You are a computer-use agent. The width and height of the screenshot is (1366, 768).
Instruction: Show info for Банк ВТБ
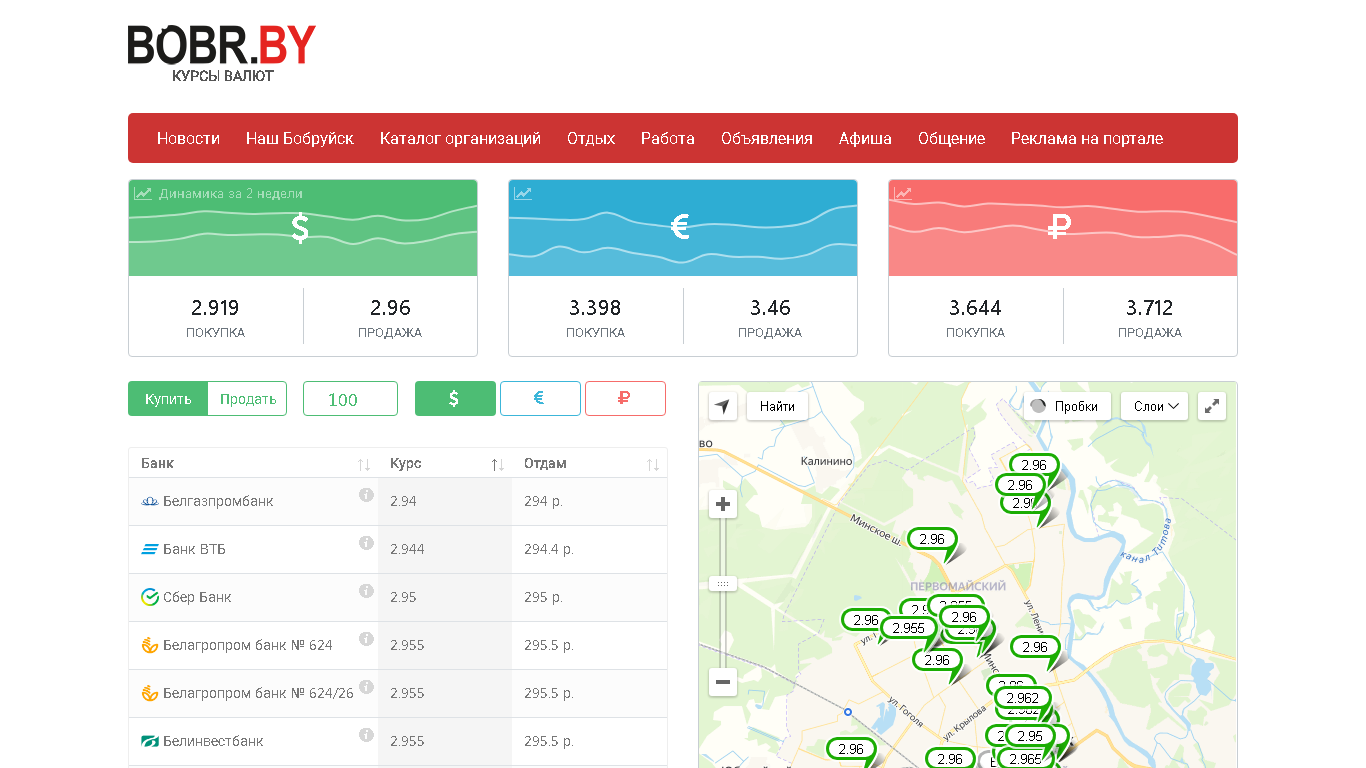(x=366, y=543)
